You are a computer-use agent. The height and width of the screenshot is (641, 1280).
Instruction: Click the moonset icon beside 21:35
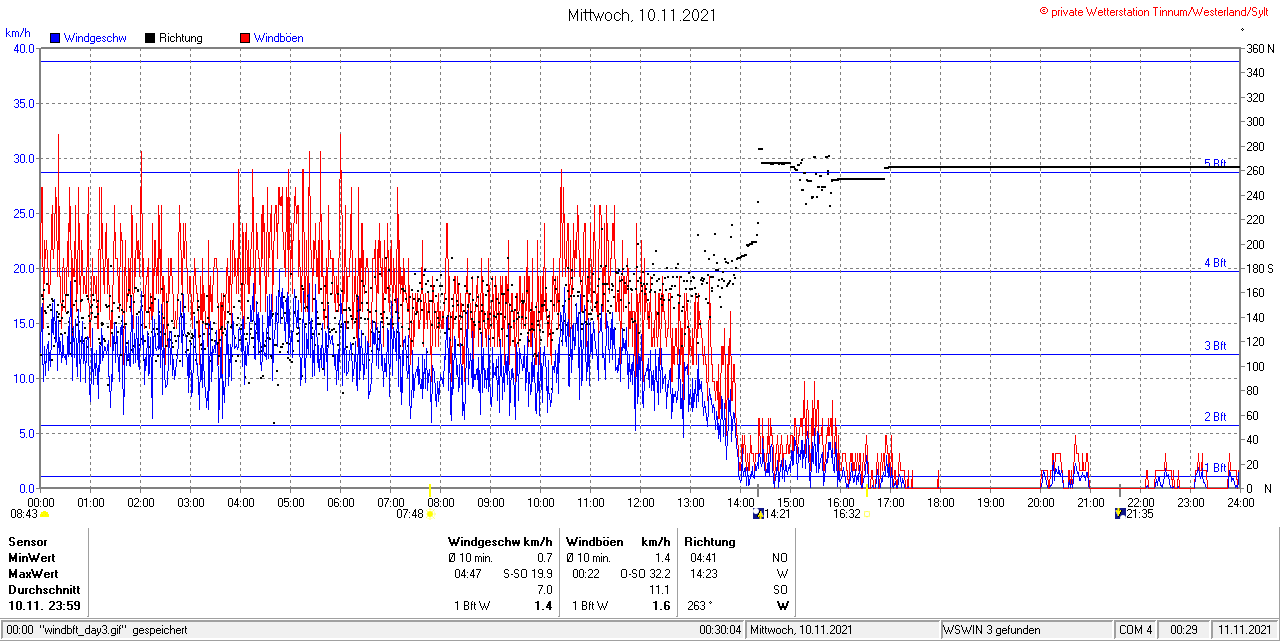(x=1120, y=514)
